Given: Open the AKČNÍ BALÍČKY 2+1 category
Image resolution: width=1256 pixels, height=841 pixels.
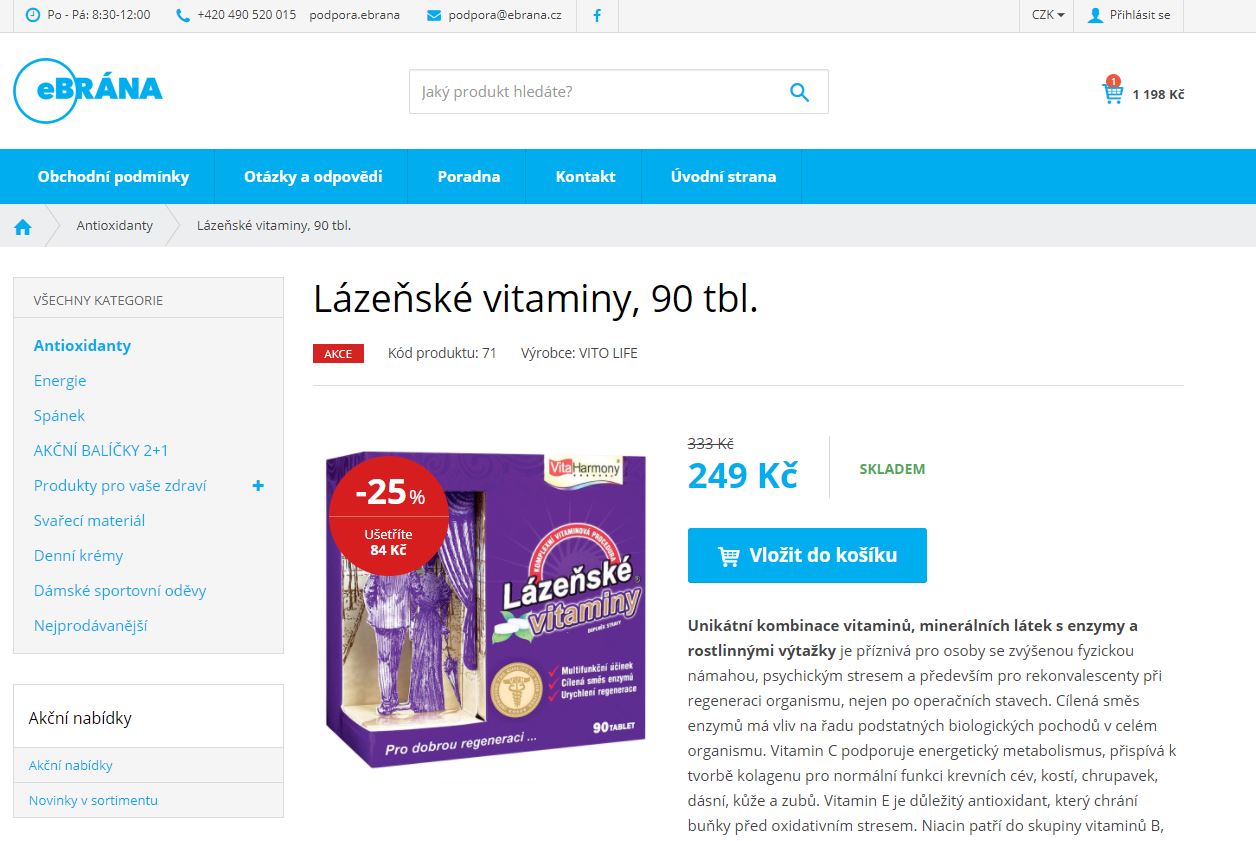Looking at the screenshot, I should pos(101,451).
